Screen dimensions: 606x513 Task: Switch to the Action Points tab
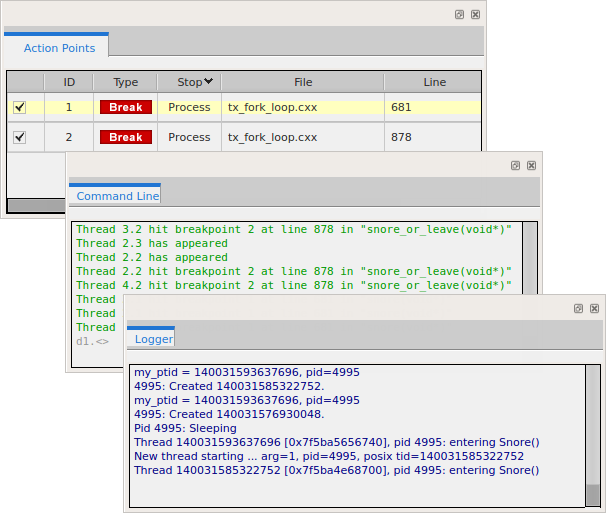pyautogui.click(x=59, y=47)
